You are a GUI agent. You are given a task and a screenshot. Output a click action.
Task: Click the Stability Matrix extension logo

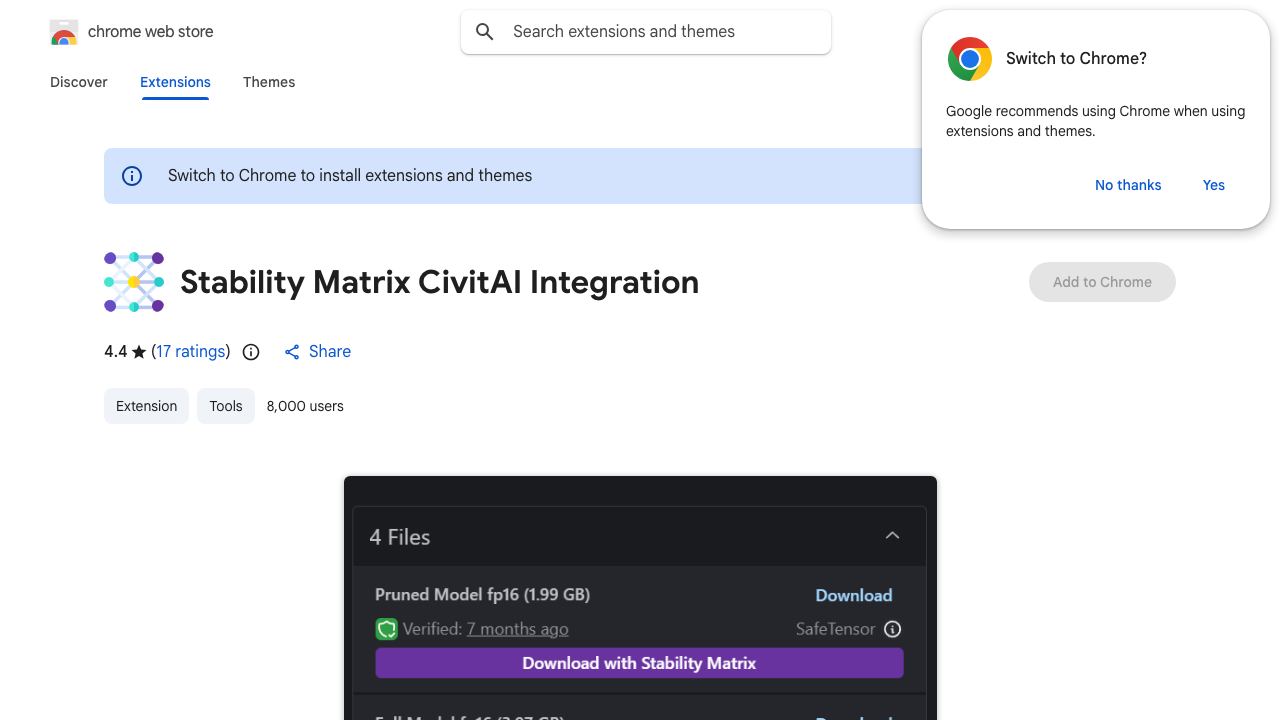(x=134, y=282)
